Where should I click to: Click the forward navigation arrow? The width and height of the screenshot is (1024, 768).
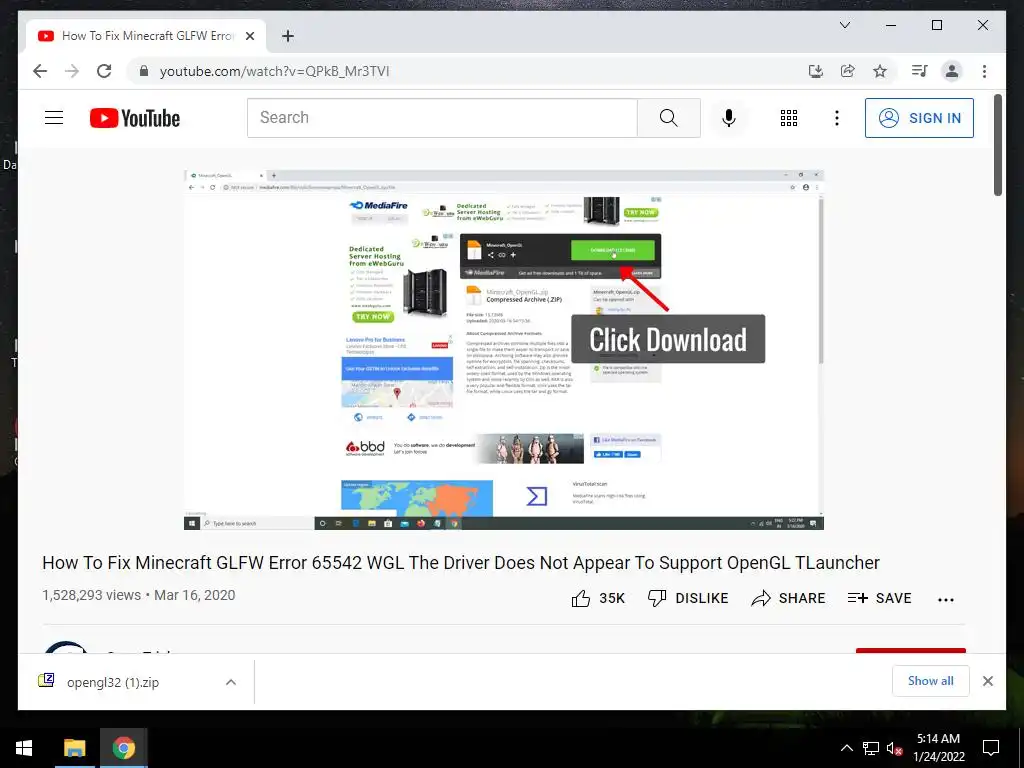pos(72,71)
